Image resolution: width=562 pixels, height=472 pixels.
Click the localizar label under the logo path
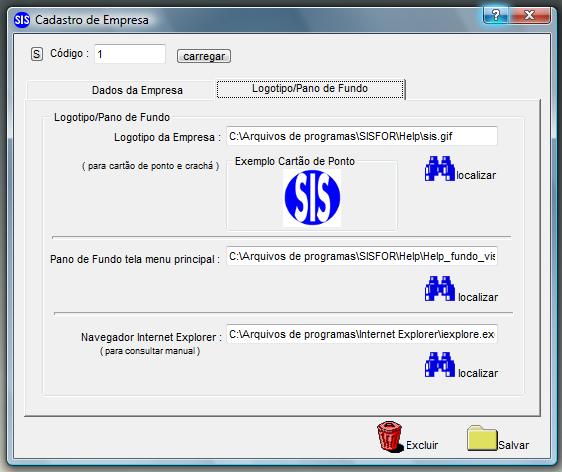click(476, 175)
